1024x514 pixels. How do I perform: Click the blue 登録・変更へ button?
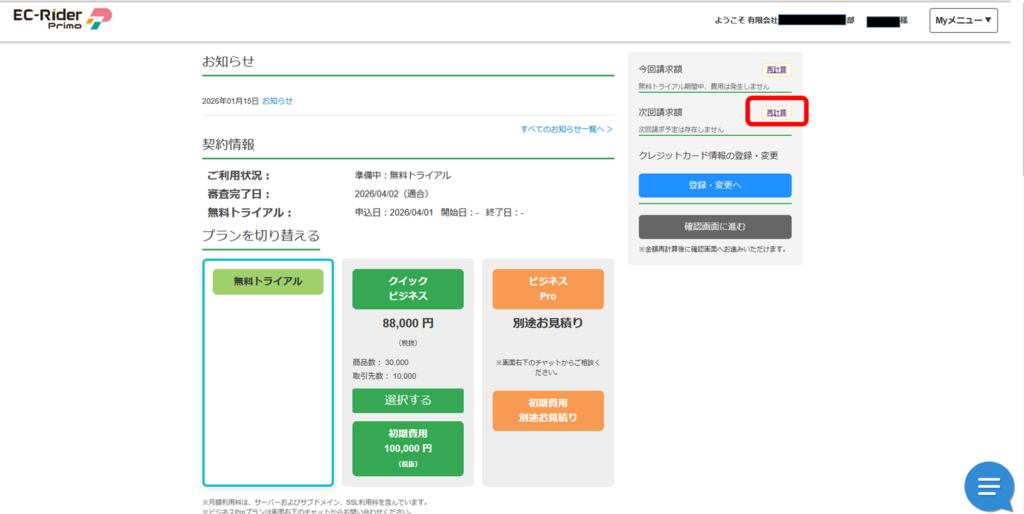coord(714,186)
